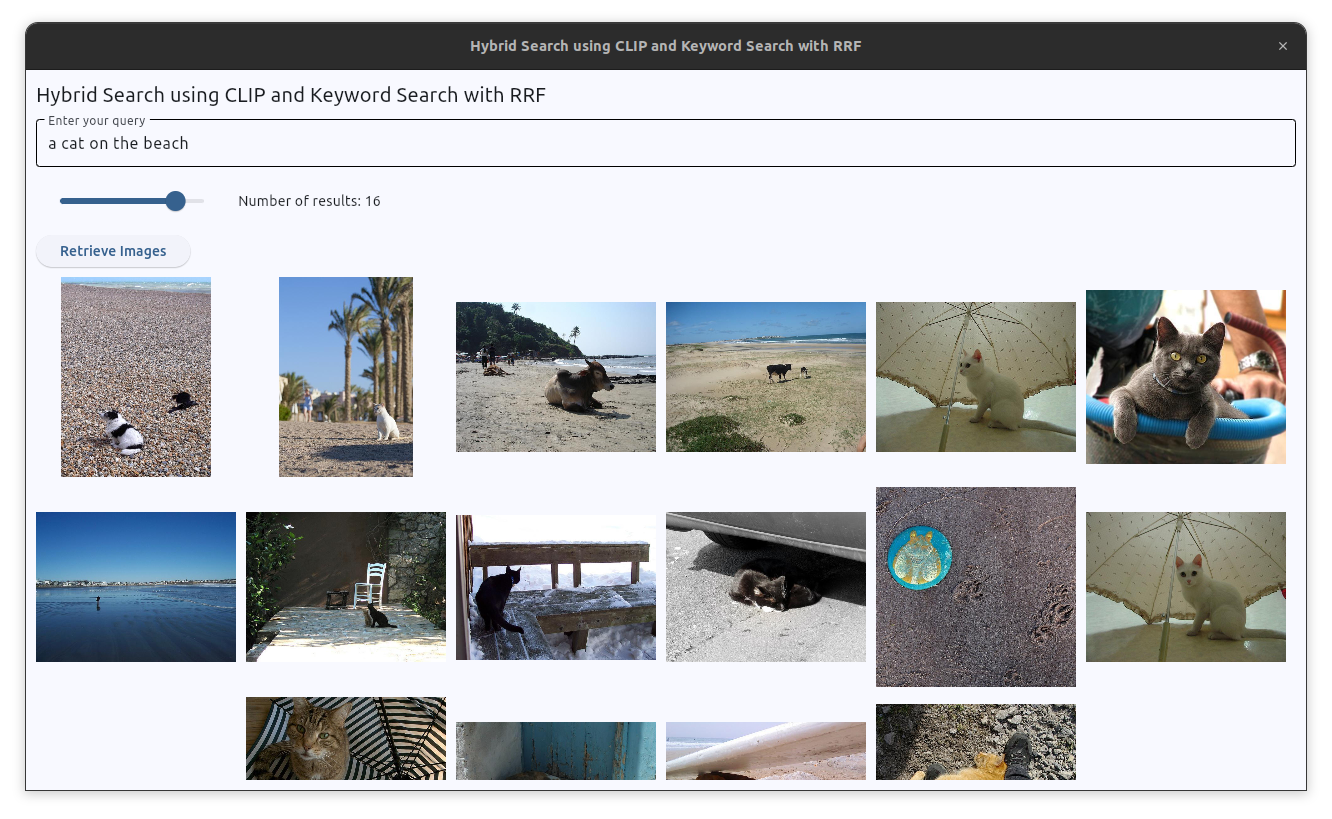Open the black cat on snowy bench image
The width and height of the screenshot is (1332, 819).
click(x=556, y=587)
